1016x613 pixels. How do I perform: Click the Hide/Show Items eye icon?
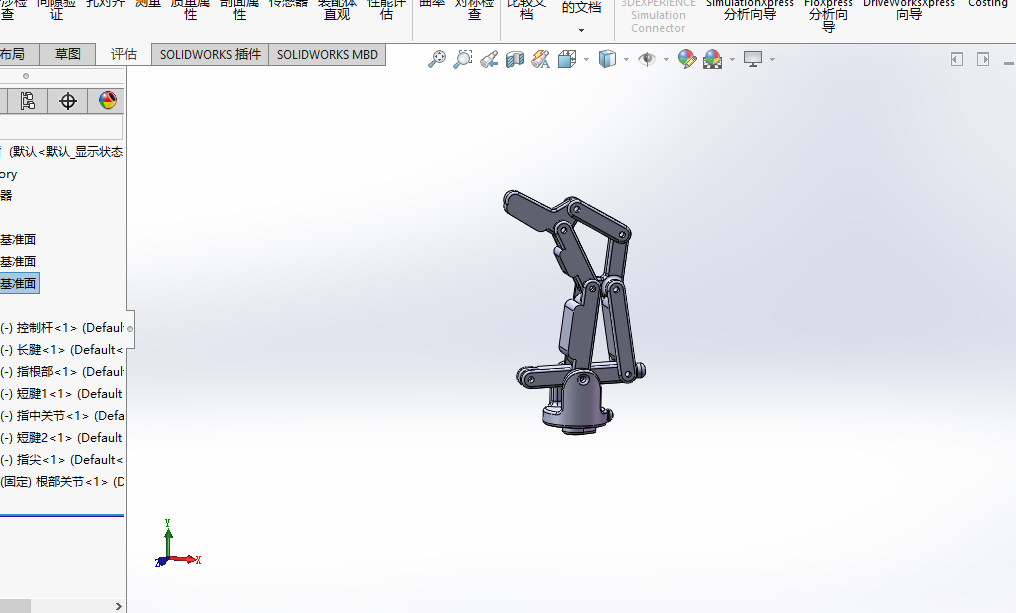pos(647,59)
